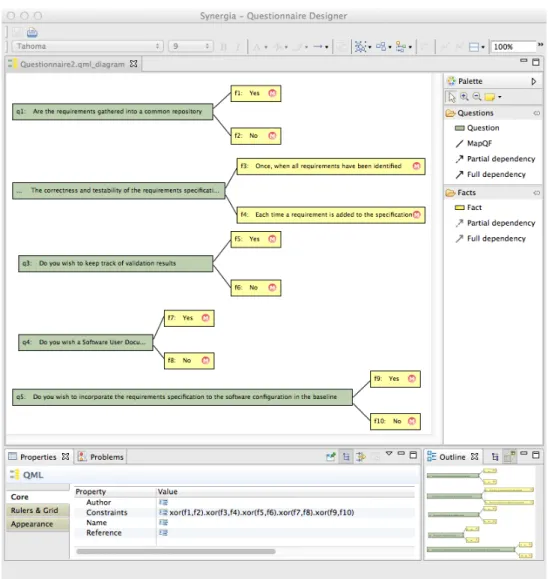The image size is (549, 579).
Task: Select question node q1 in the diagram
Action: tap(112, 112)
